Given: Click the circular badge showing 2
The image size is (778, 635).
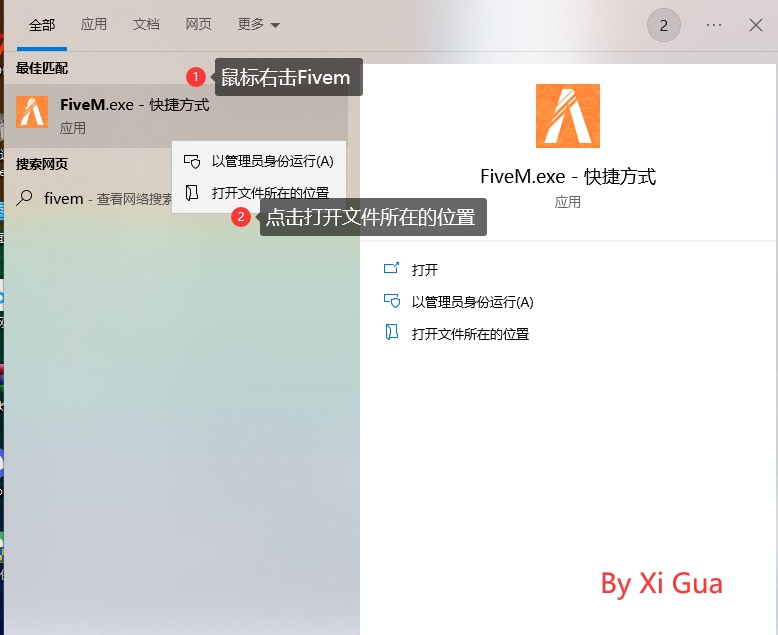Looking at the screenshot, I should (664, 25).
